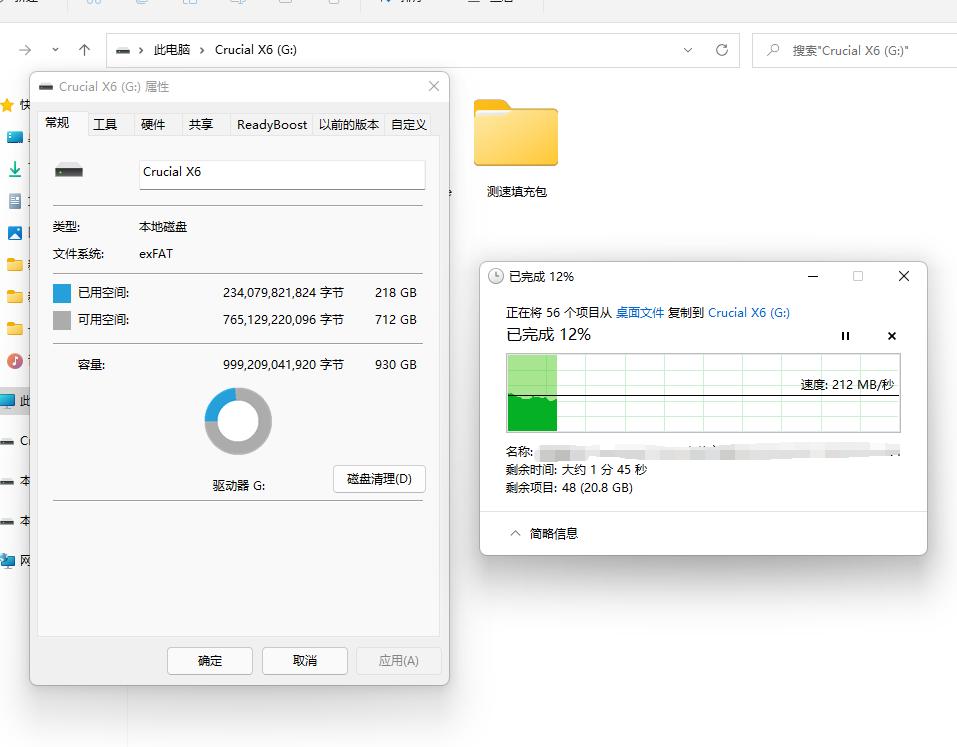Click the blue used space swatch
The width and height of the screenshot is (957, 747).
tap(62, 293)
